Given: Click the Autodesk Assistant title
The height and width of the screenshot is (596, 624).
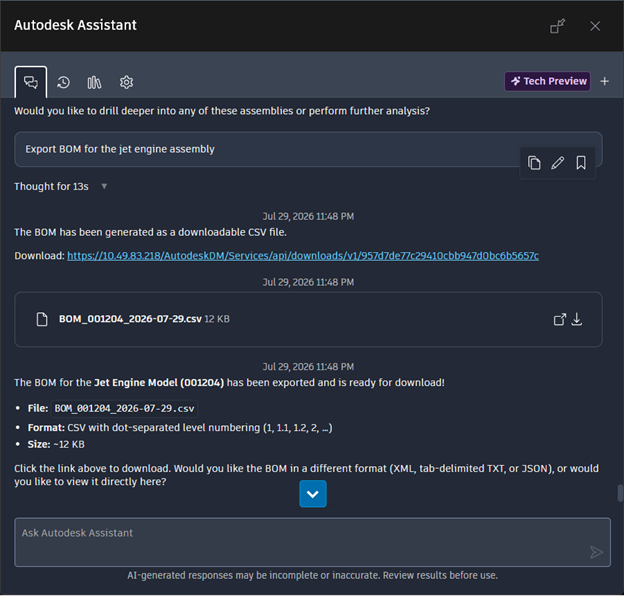Looking at the screenshot, I should (75, 25).
